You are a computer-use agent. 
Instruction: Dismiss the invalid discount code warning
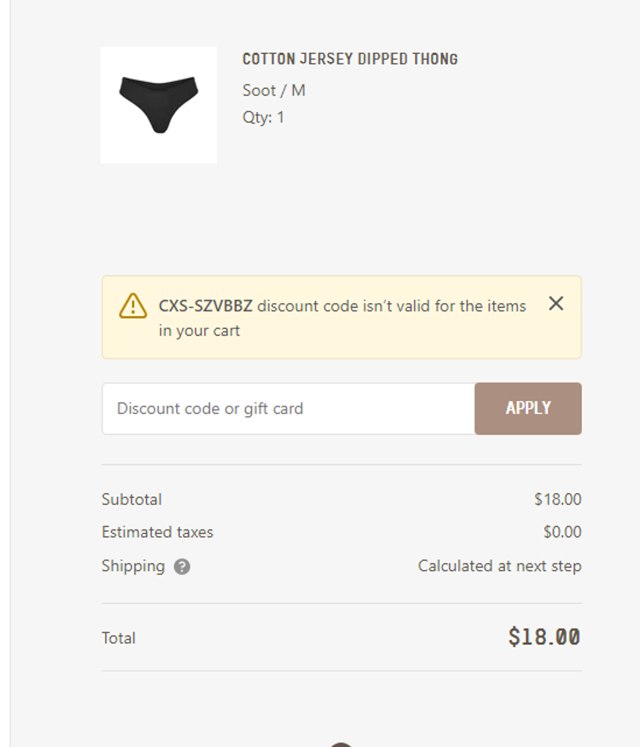click(556, 304)
